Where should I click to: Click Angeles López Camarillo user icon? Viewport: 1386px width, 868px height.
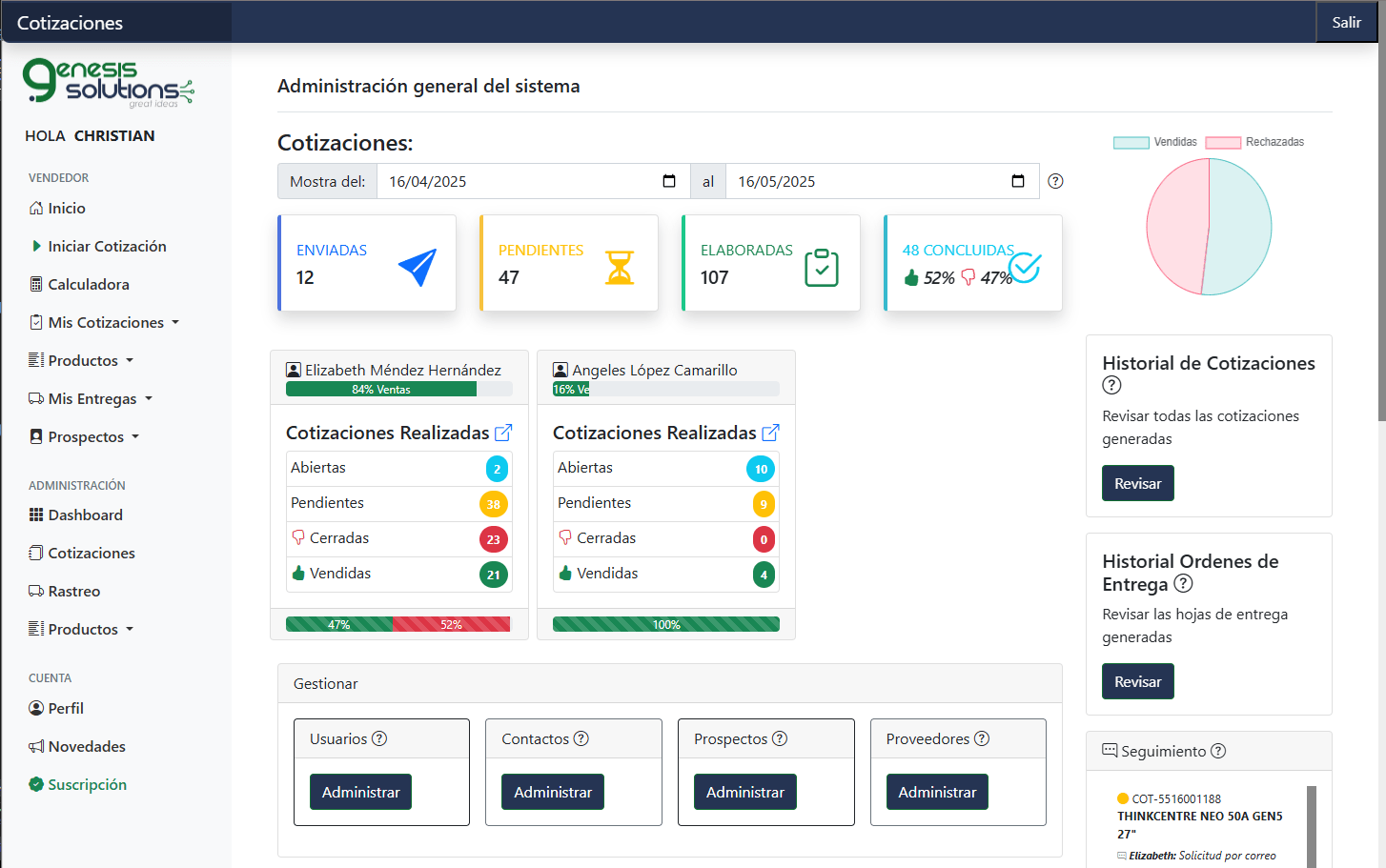(x=561, y=370)
